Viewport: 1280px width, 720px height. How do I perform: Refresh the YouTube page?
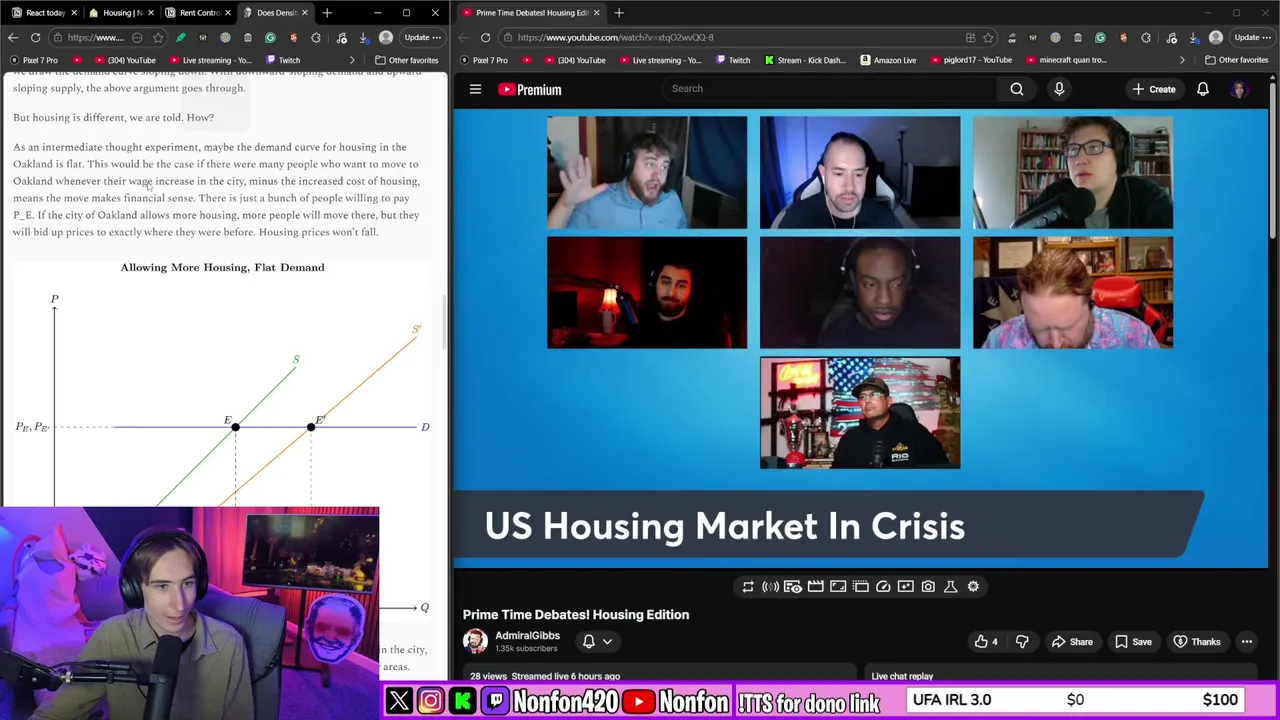click(485, 38)
